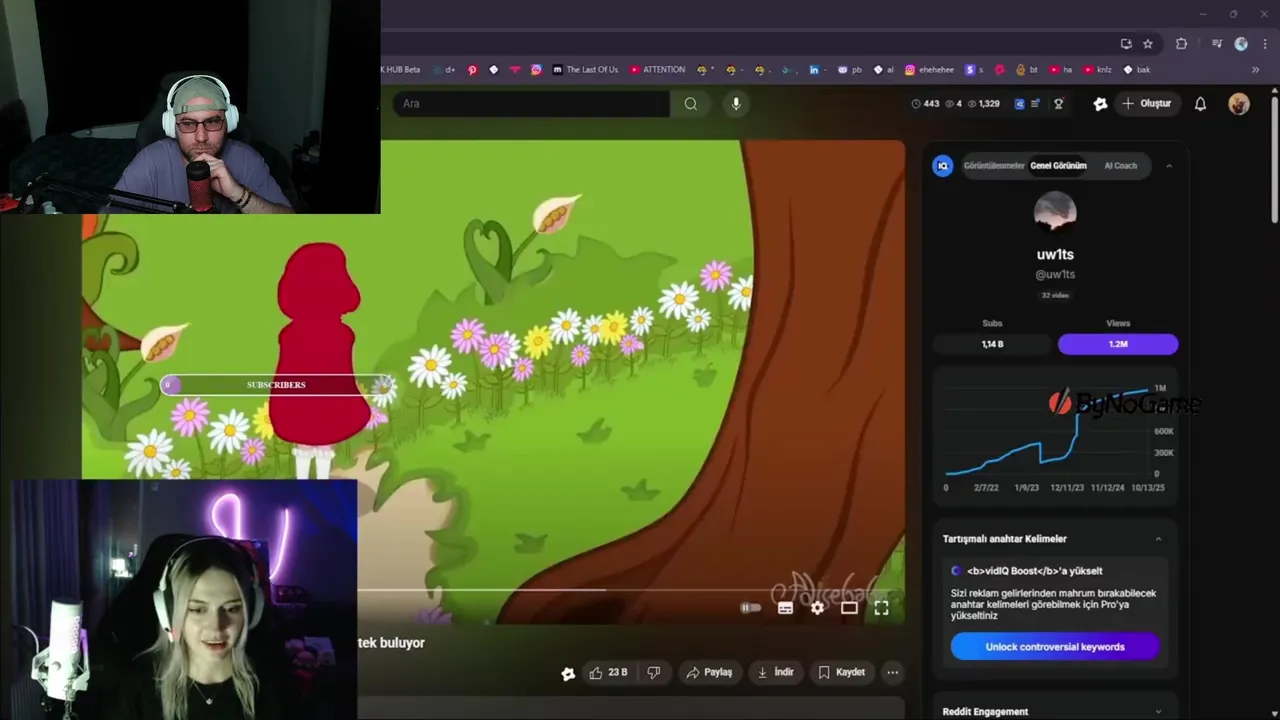
Task: Click the page vertical scrollbar
Action: click(x=1274, y=158)
